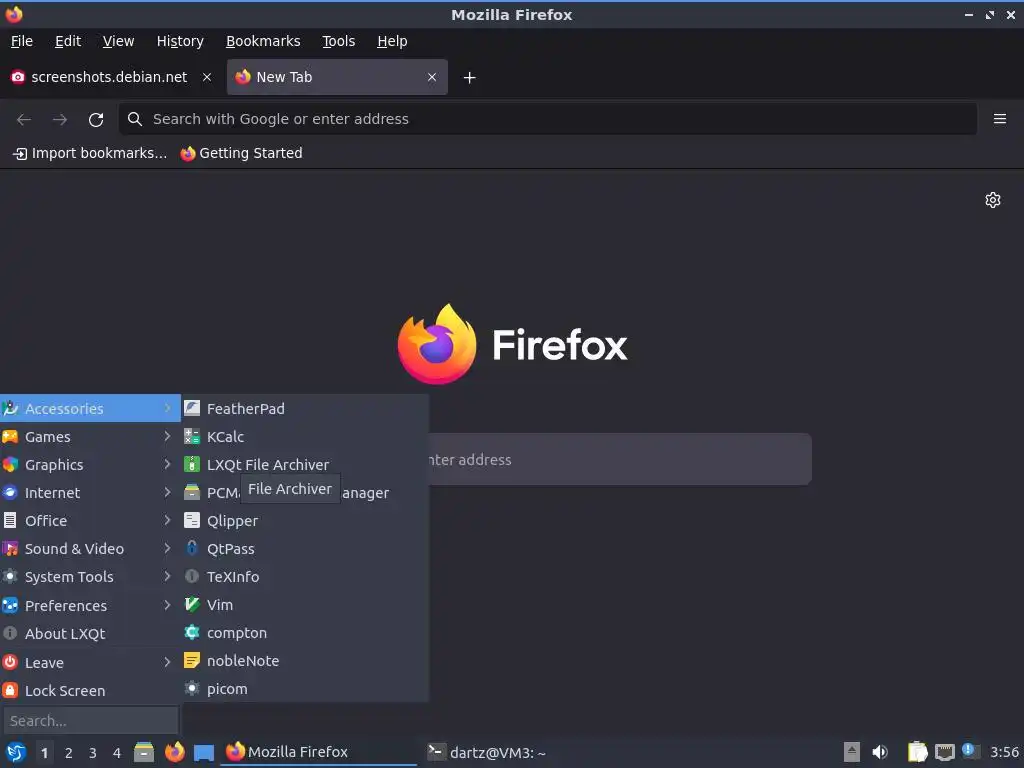The width and height of the screenshot is (1024, 768).
Task: Launch Vim editor
Action: (x=305, y=605)
